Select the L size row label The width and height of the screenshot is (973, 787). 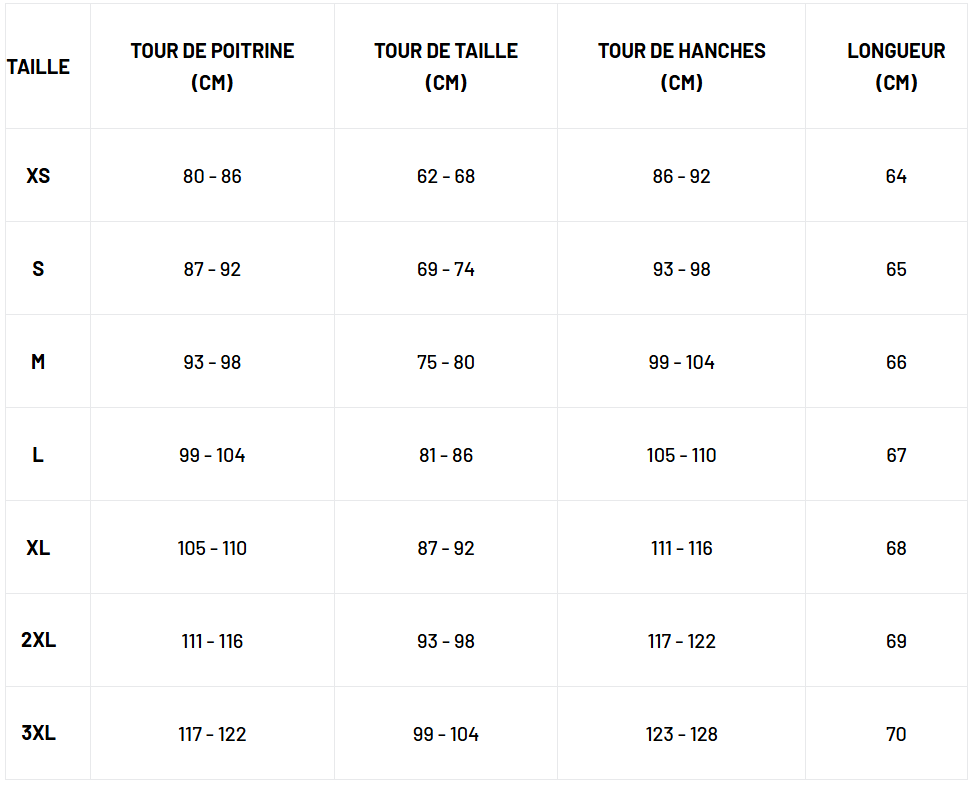38,455
